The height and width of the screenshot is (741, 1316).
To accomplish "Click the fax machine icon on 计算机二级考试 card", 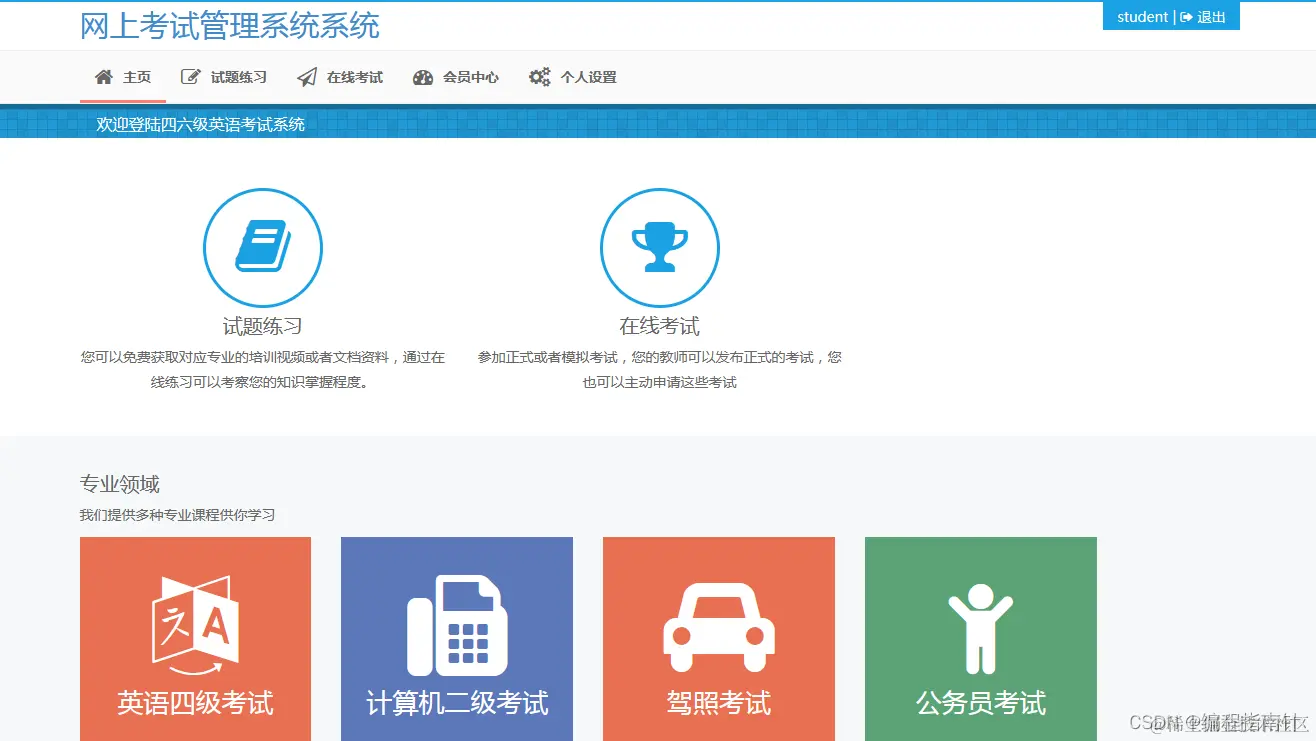I will [x=457, y=625].
